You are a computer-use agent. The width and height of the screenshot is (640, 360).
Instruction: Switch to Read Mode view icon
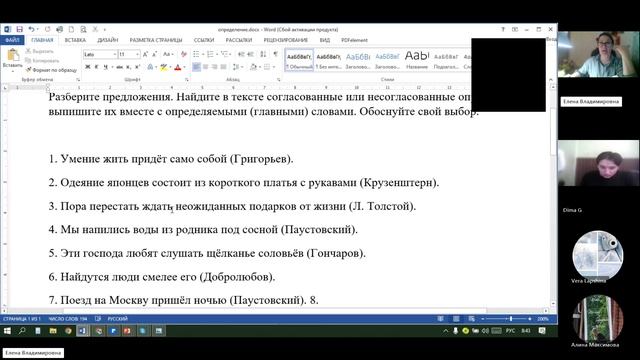440,319
